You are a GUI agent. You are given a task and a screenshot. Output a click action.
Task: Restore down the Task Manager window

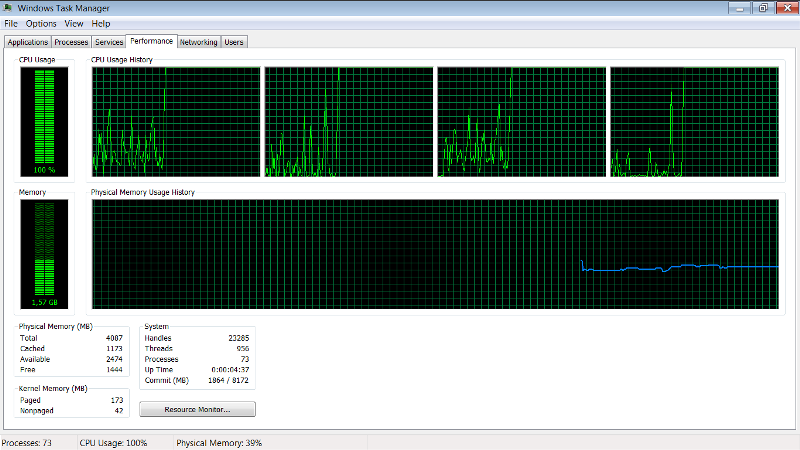763,7
